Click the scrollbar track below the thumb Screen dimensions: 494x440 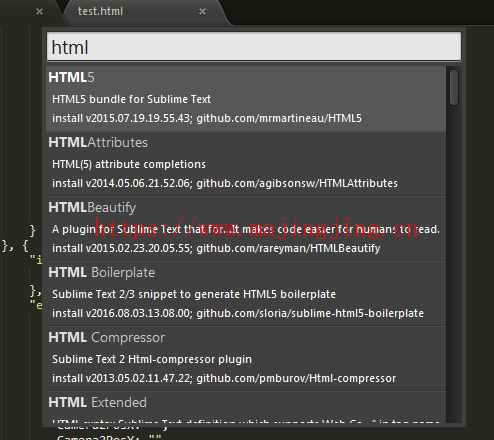click(x=454, y=263)
